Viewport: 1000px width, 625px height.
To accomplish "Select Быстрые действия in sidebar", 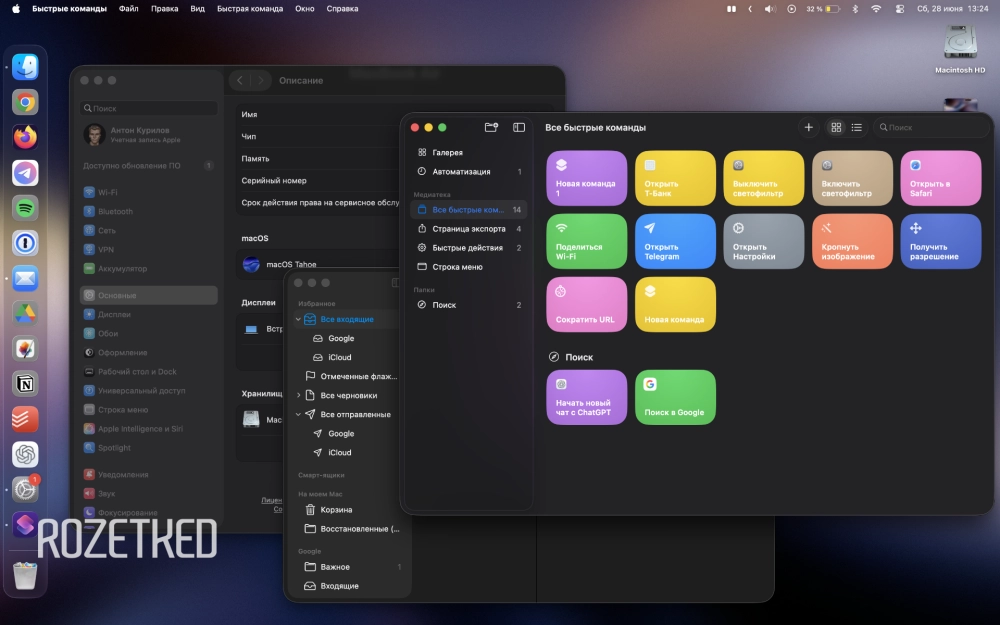I will tap(469, 248).
